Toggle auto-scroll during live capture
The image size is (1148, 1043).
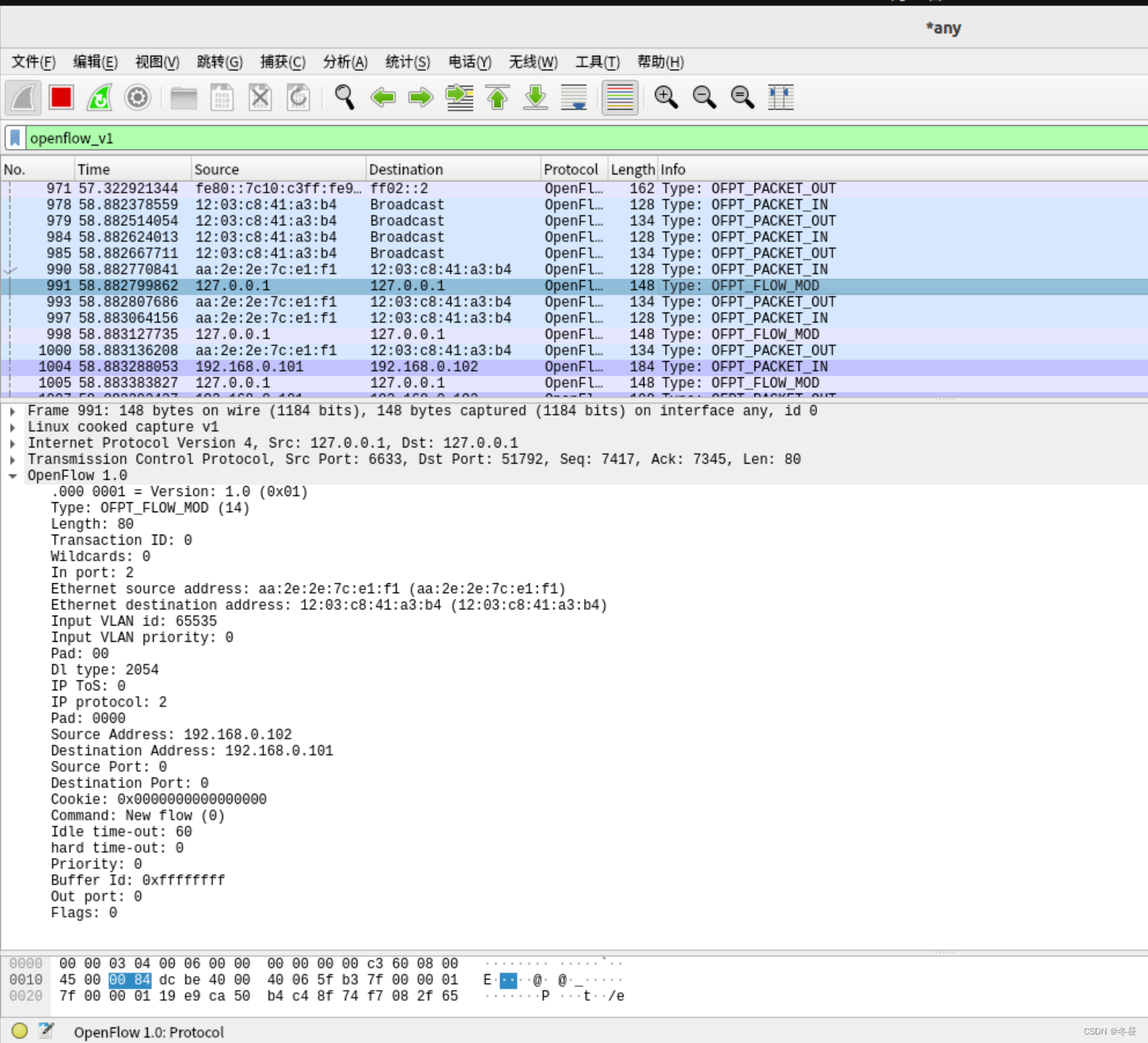(x=574, y=97)
